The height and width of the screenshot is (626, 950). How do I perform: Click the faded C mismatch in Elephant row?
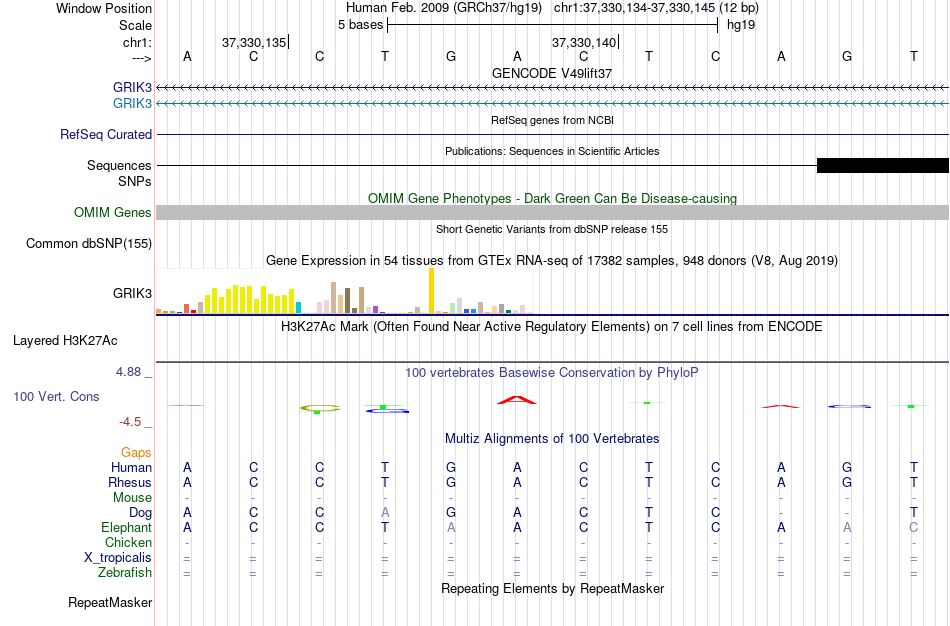pyautogui.click(x=913, y=528)
